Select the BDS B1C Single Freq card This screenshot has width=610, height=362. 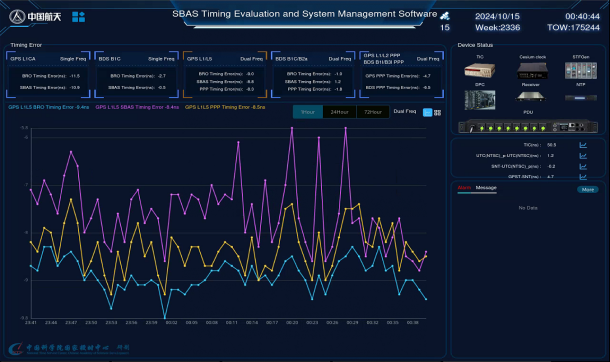(x=137, y=74)
